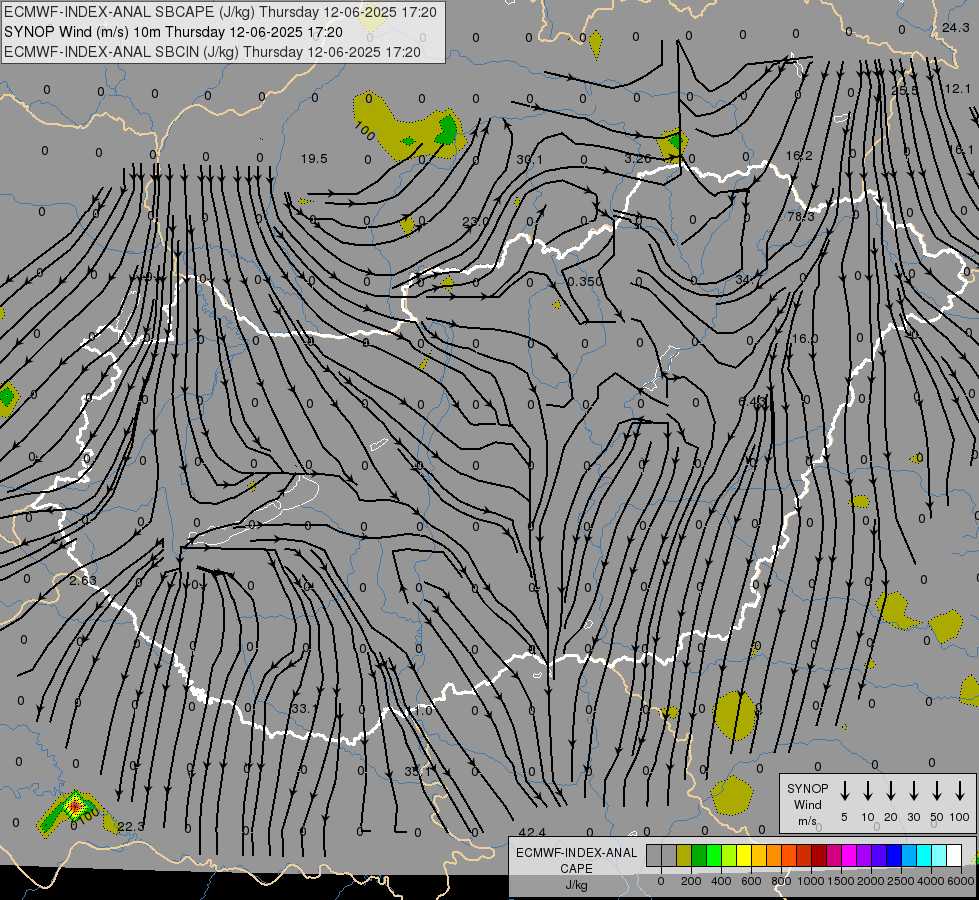Click the '24.3' value at top right
The height and width of the screenshot is (900, 979).
[x=956, y=27]
